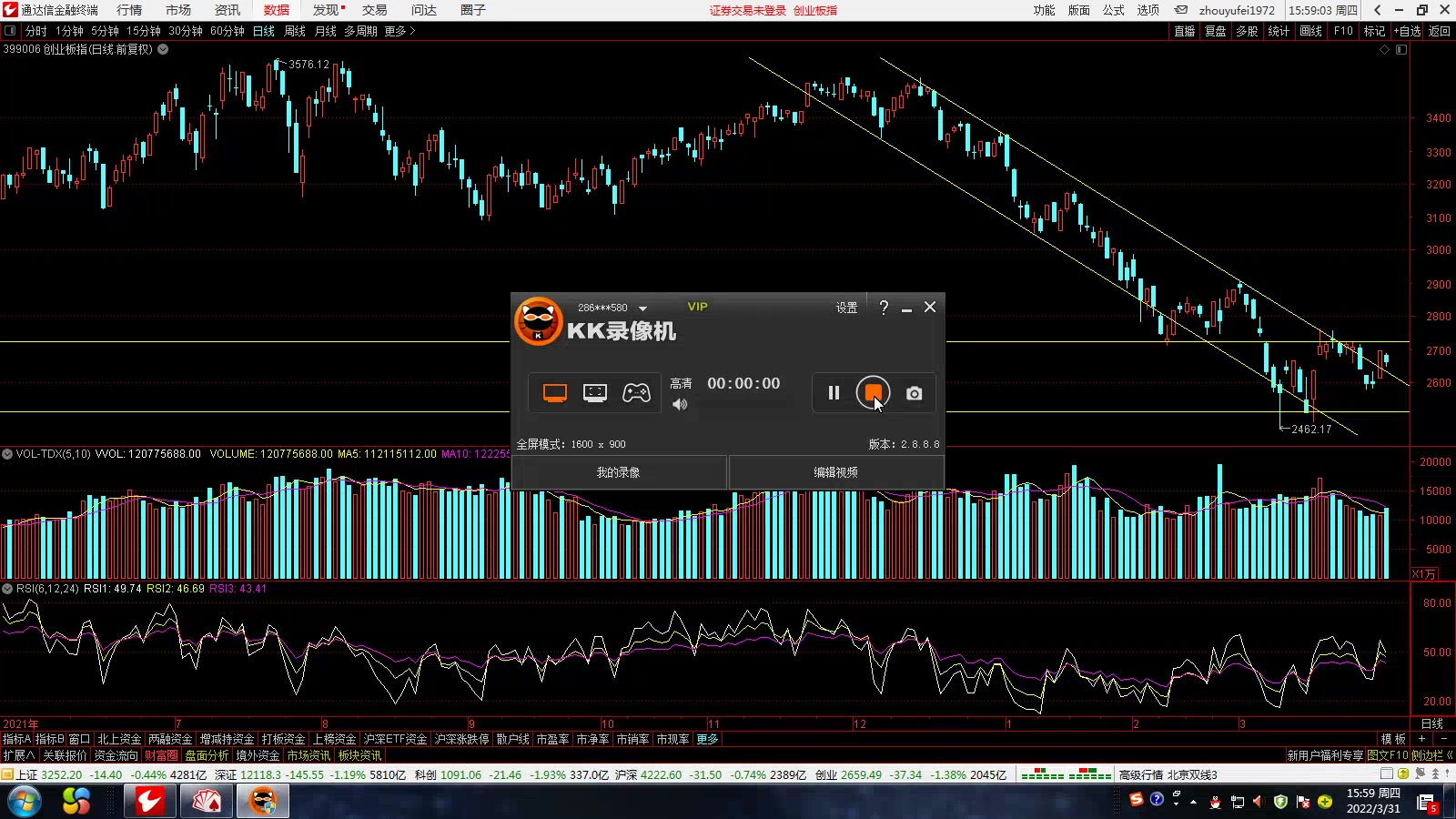The height and width of the screenshot is (819, 1456).
Task: Open 复盘 replay tool
Action: click(1216, 31)
